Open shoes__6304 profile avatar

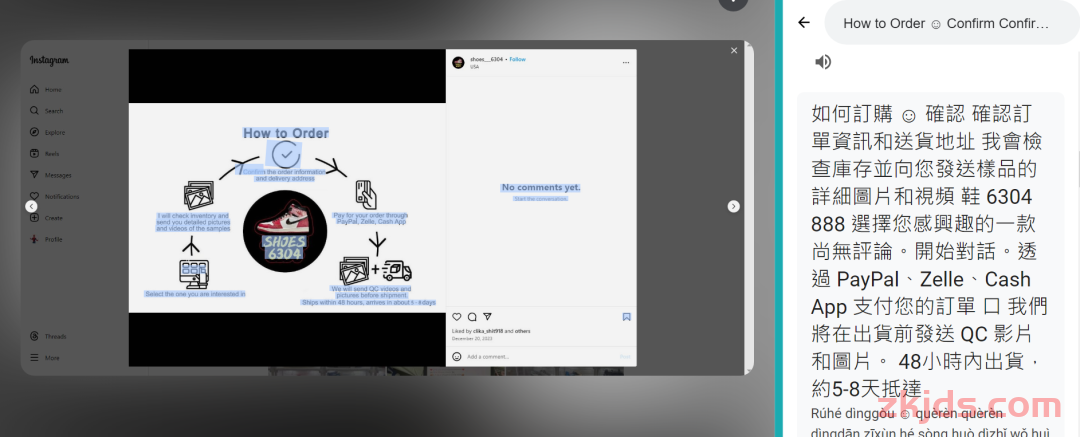click(458, 62)
